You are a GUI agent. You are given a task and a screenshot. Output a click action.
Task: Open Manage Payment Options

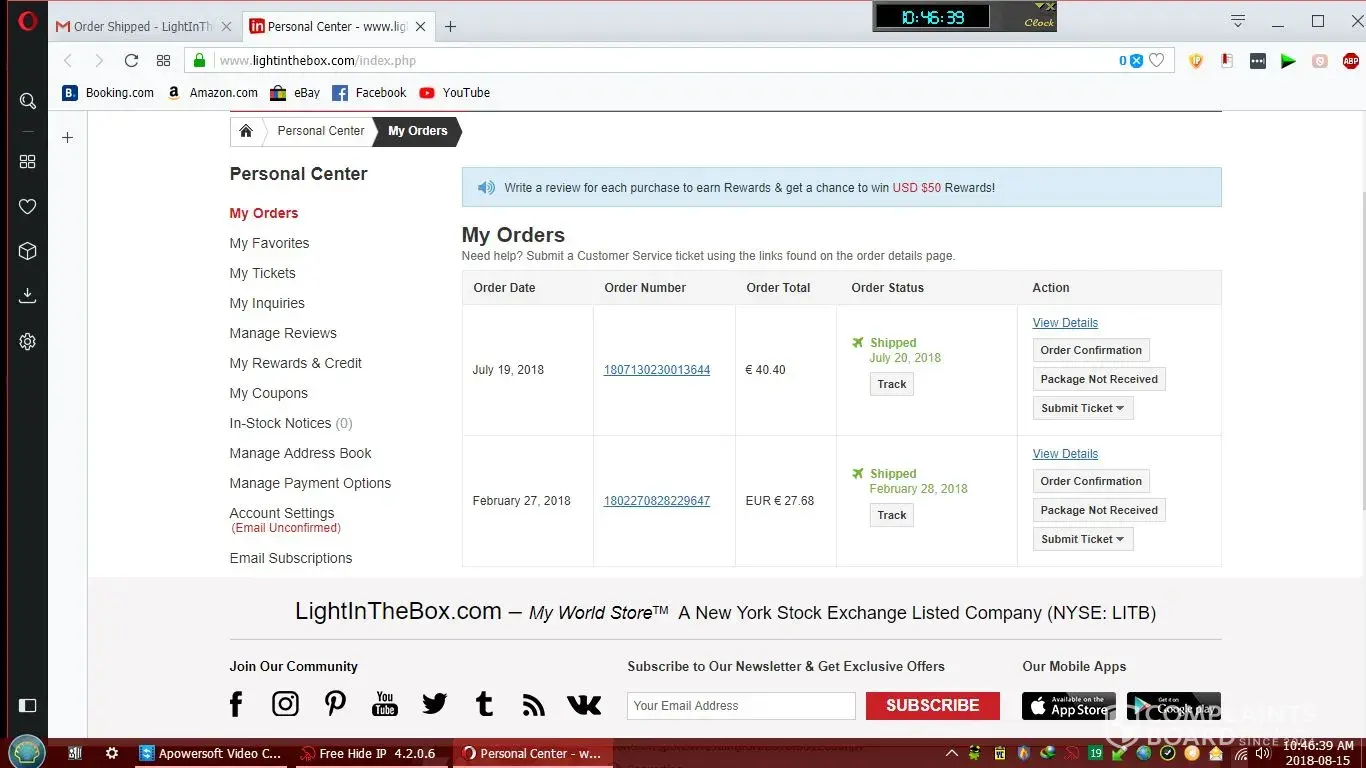pos(310,483)
